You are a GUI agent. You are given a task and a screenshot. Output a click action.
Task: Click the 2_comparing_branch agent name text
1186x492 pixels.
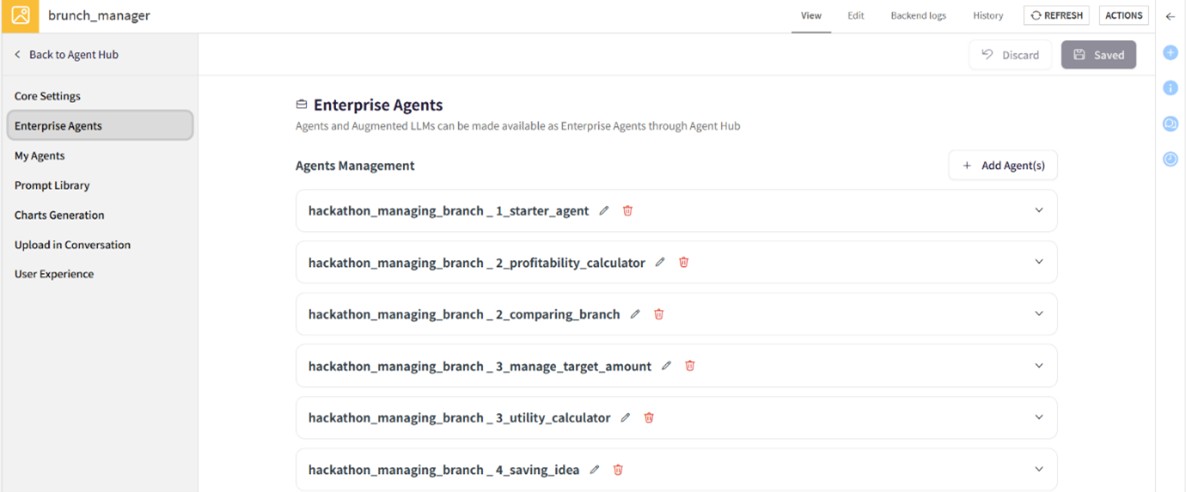[464, 314]
